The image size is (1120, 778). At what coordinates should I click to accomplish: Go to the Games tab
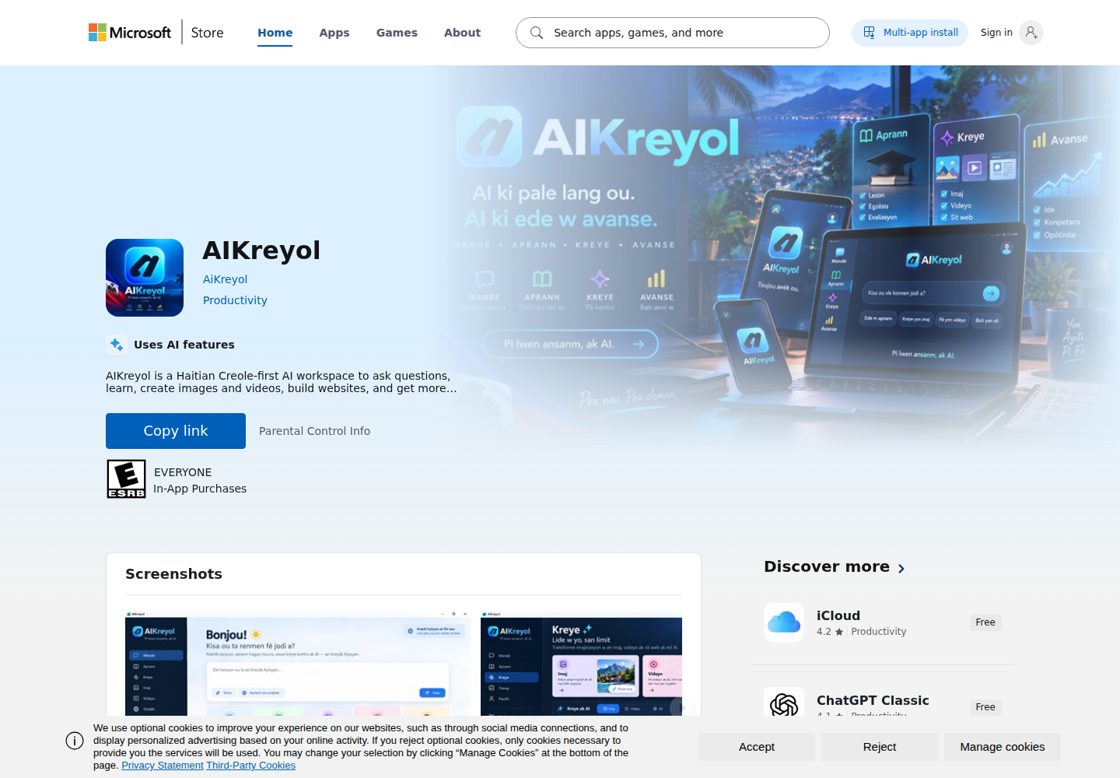(396, 32)
